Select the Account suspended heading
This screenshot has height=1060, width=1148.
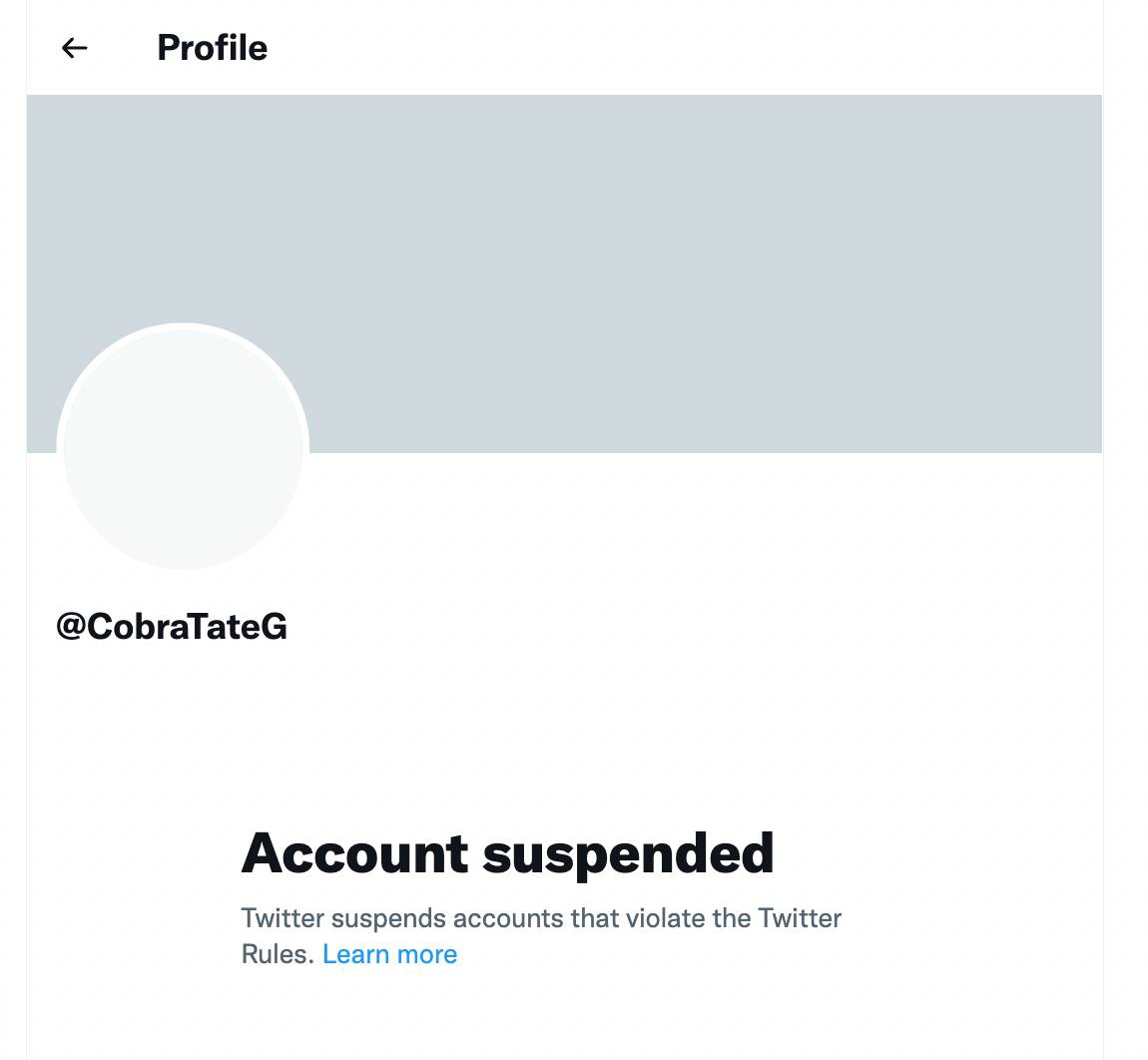(507, 853)
